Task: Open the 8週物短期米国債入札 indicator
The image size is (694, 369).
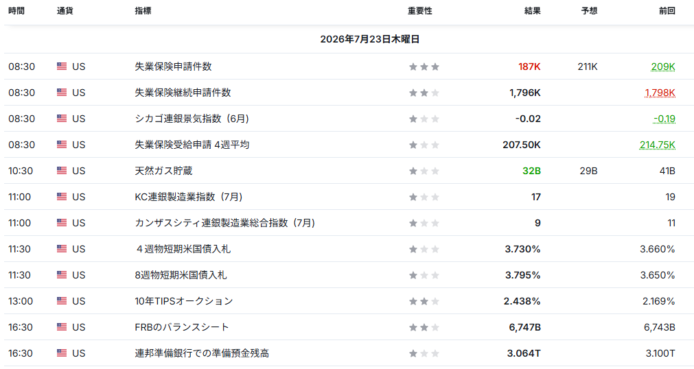Action: (181, 275)
